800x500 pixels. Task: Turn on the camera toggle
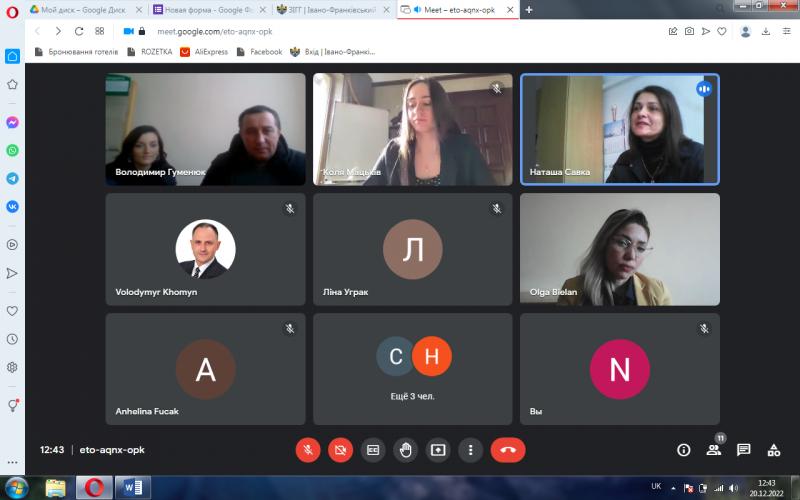pos(340,450)
